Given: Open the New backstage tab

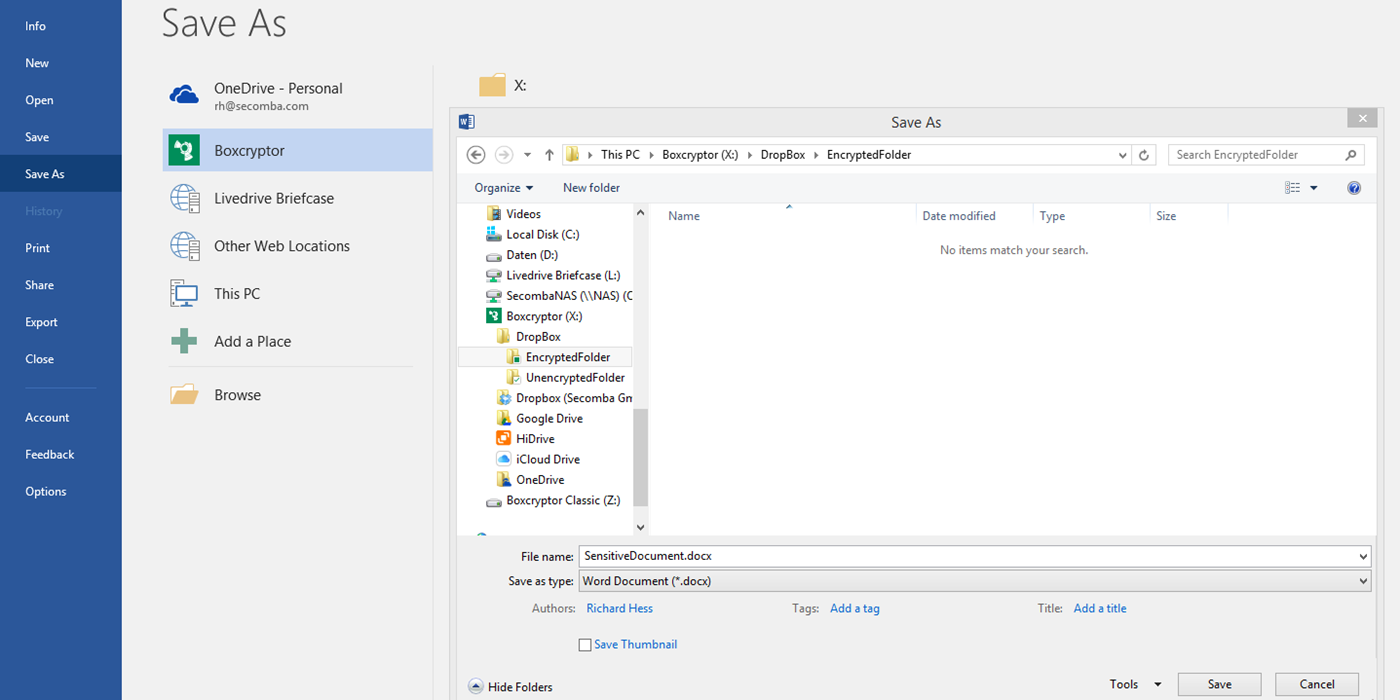Looking at the screenshot, I should [x=61, y=63].
